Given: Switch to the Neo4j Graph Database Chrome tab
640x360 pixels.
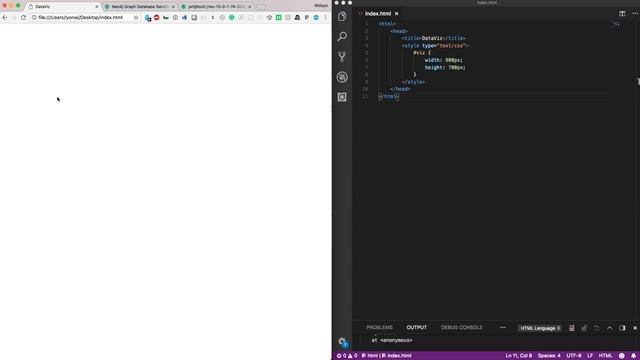Looking at the screenshot, I should pos(139,7).
